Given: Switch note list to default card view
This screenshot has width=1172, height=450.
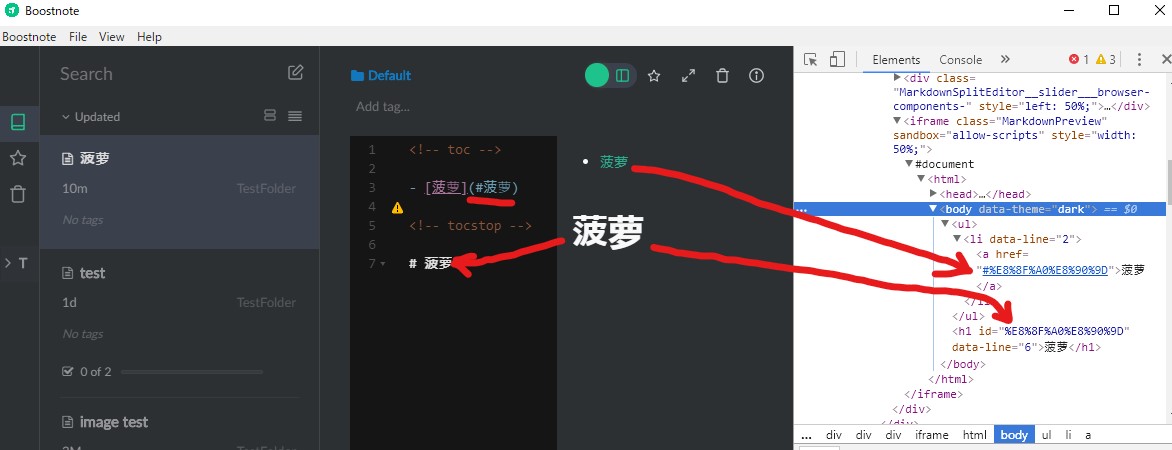Looking at the screenshot, I should (271, 116).
